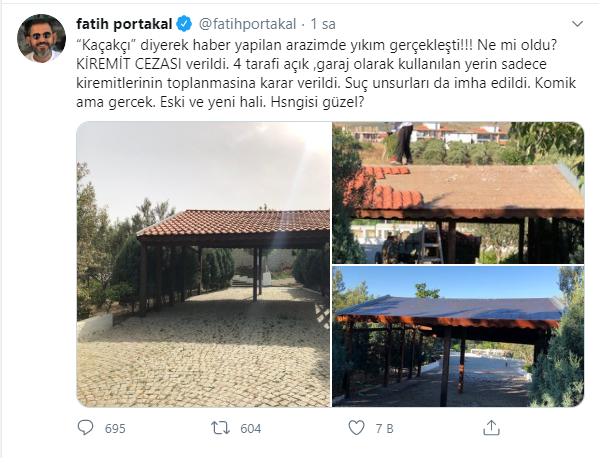This screenshot has height=458, width=599.
Task: Click the tweet text starting with “Kaçakçı”
Action: pos(327,73)
